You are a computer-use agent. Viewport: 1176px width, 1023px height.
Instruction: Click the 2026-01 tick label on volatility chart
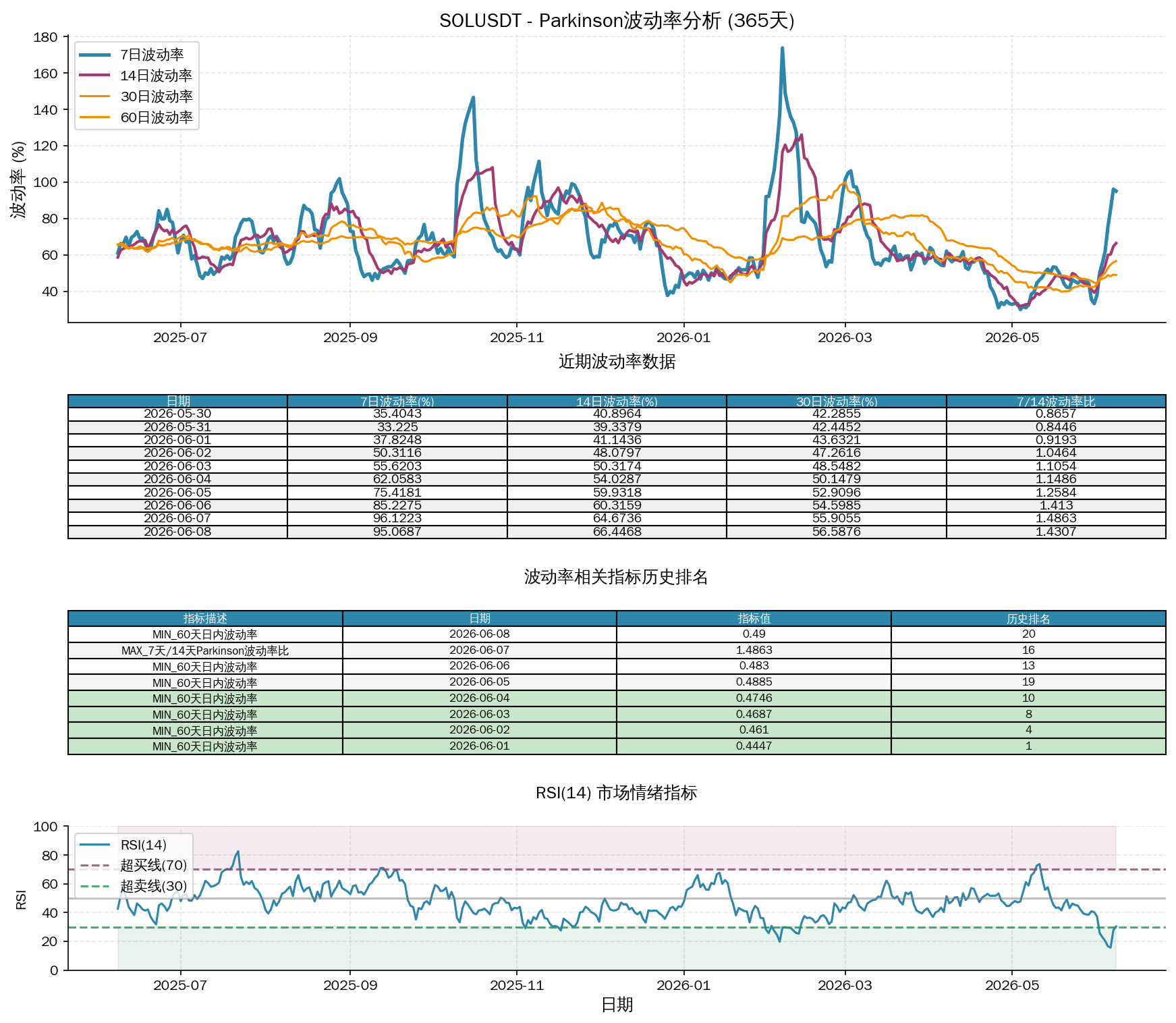click(x=683, y=337)
